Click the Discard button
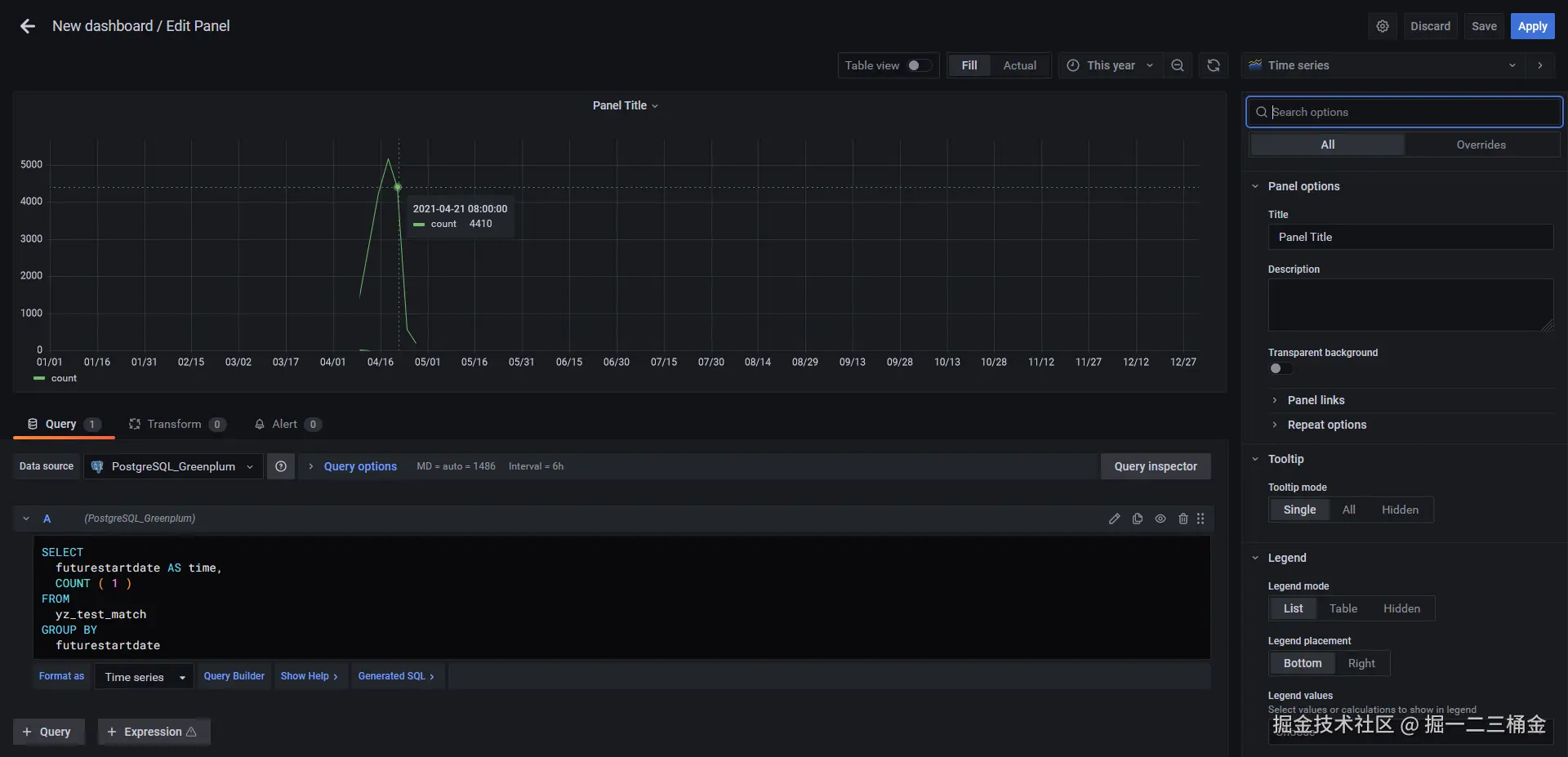1568x757 pixels. coord(1430,26)
